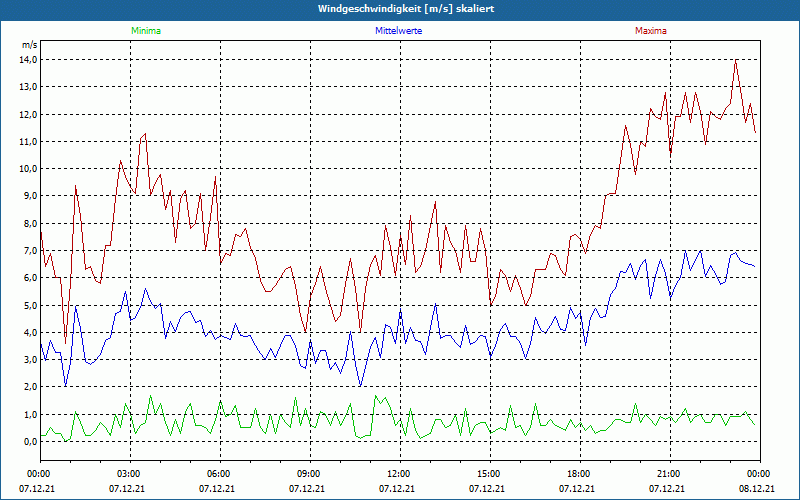Click the 21:00 time axis label
The image size is (800, 500).
coord(669,474)
